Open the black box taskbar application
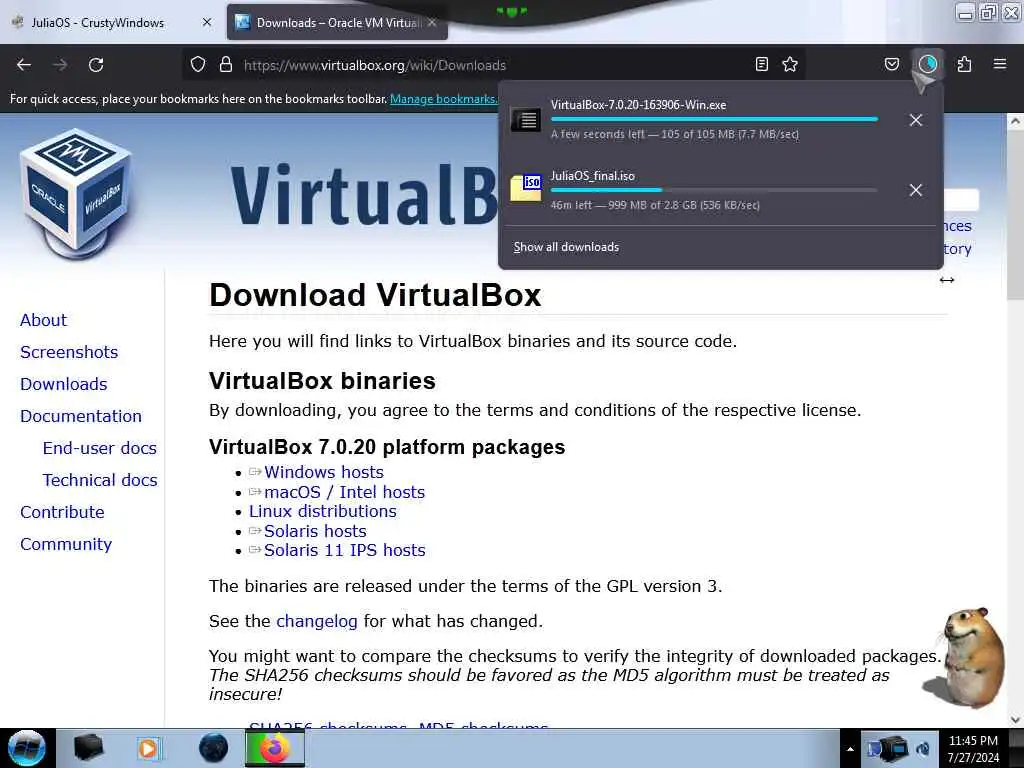Screen dimensions: 1024x768 (x=88, y=748)
